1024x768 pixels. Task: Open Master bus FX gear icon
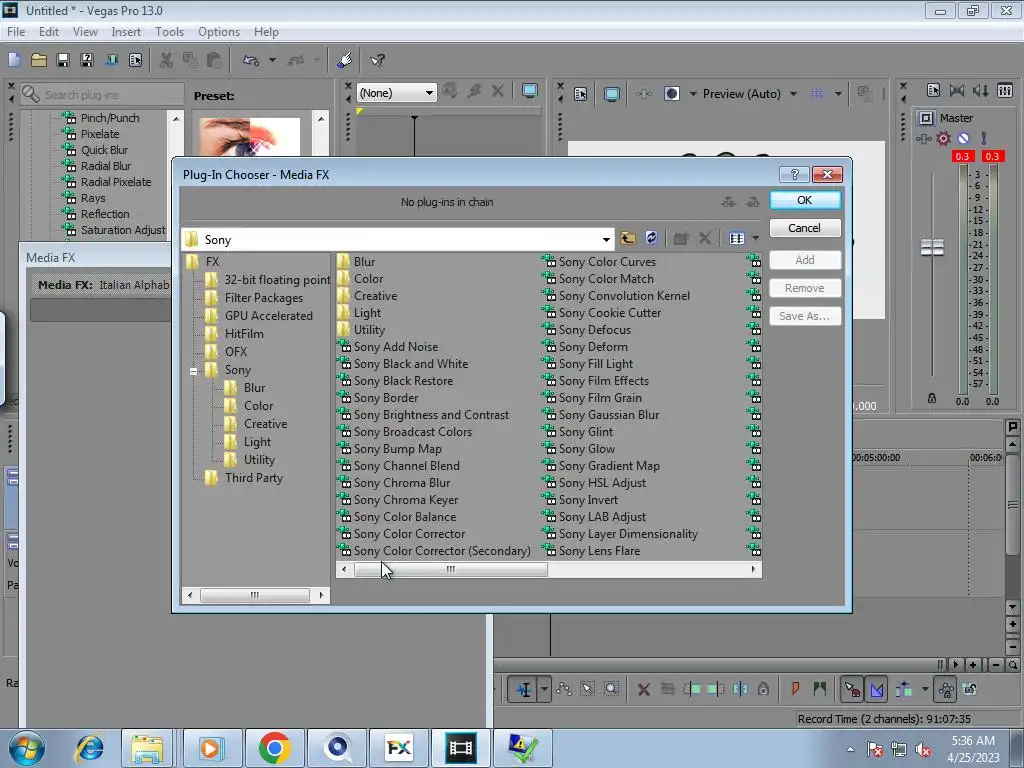943,138
